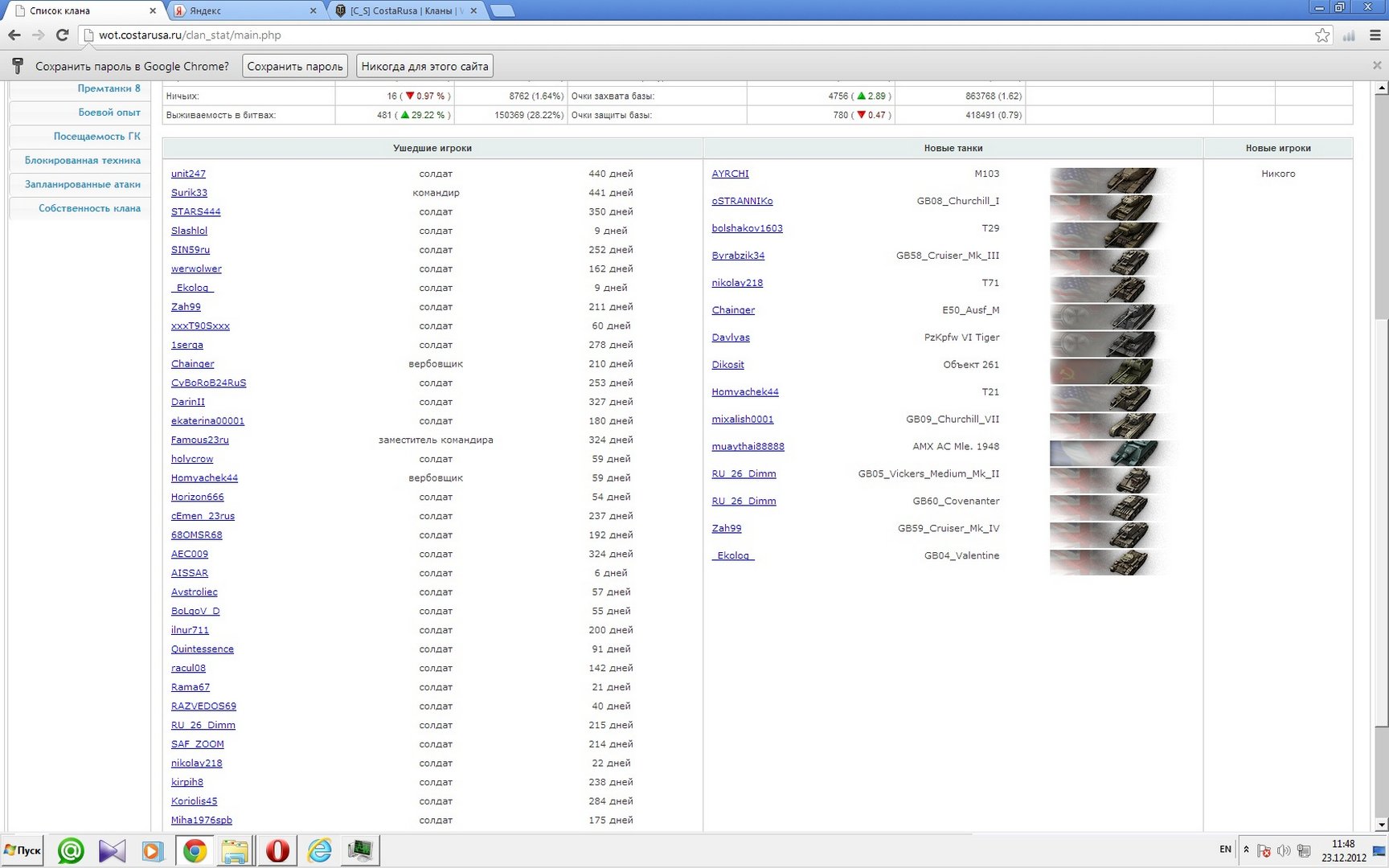This screenshot has height=868, width=1389.
Task: Open Opera from the taskbar
Action: click(277, 850)
